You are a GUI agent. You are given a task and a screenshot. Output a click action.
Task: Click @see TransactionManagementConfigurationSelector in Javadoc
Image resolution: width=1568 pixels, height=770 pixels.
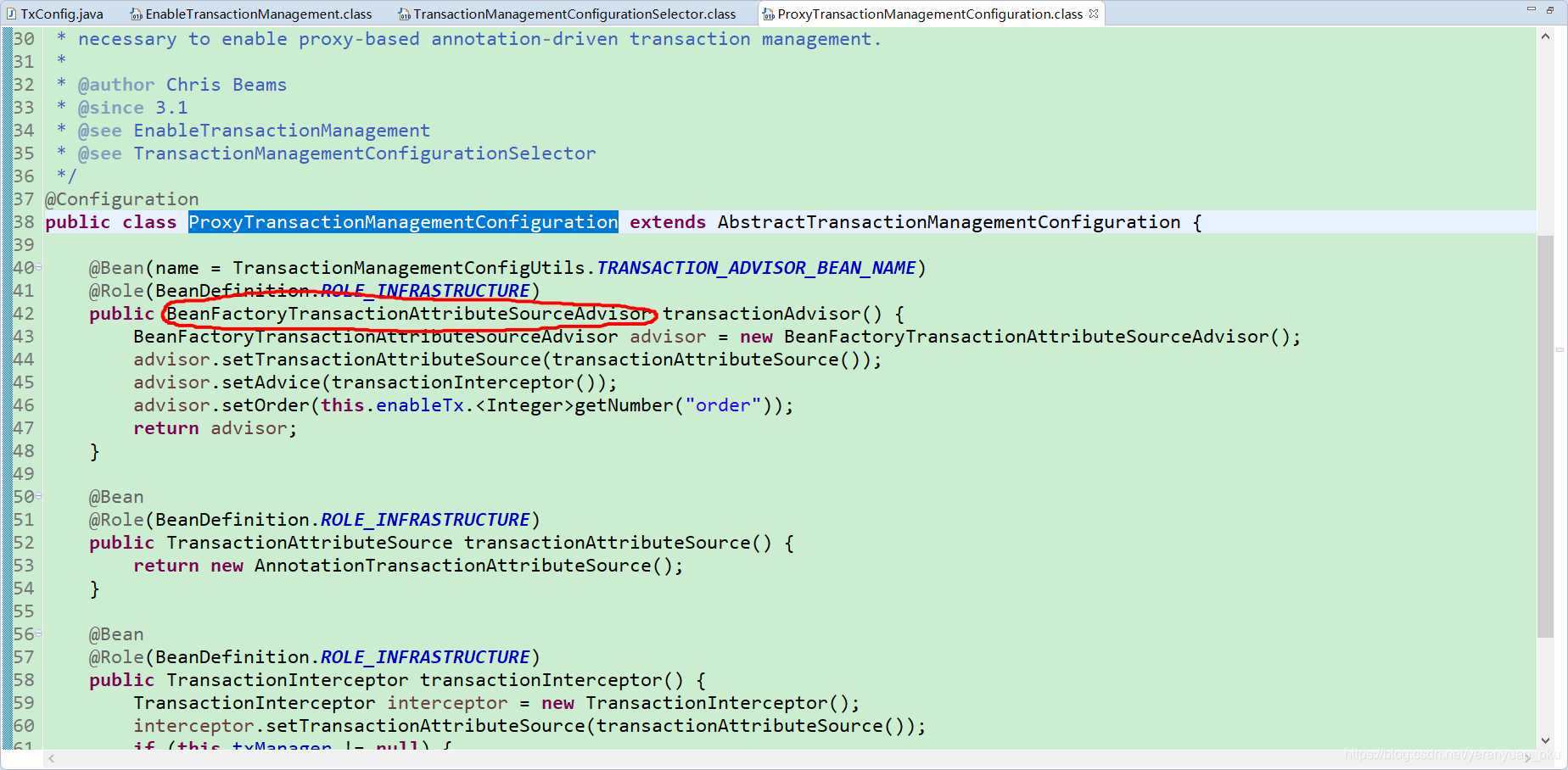[x=337, y=153]
